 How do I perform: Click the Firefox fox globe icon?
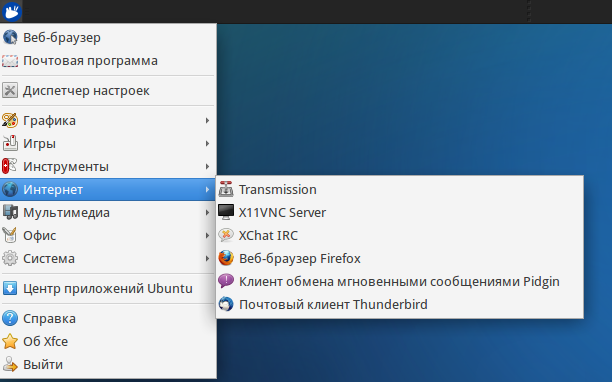[226, 259]
